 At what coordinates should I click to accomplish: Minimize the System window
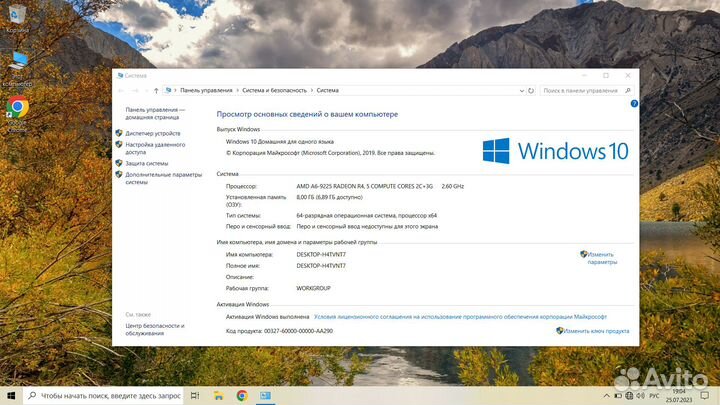click(584, 75)
